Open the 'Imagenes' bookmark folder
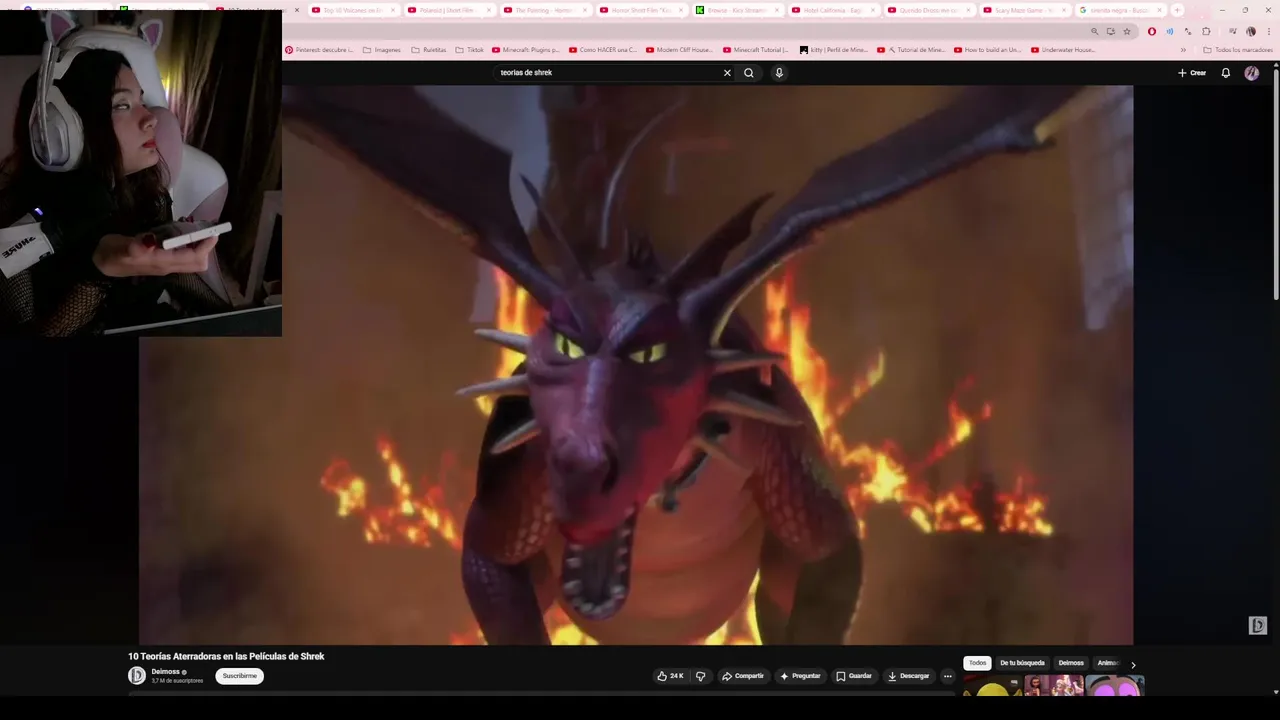Image resolution: width=1280 pixels, height=720 pixels. click(382, 50)
